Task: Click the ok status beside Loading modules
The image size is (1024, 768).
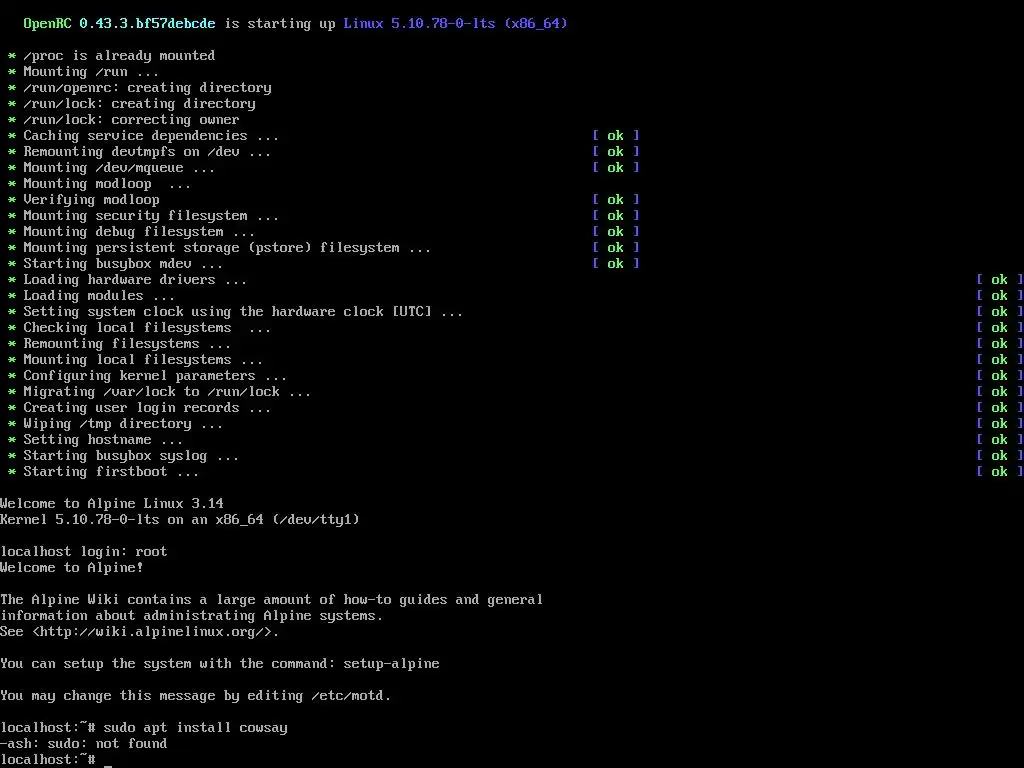Action: pyautogui.click(x=999, y=296)
